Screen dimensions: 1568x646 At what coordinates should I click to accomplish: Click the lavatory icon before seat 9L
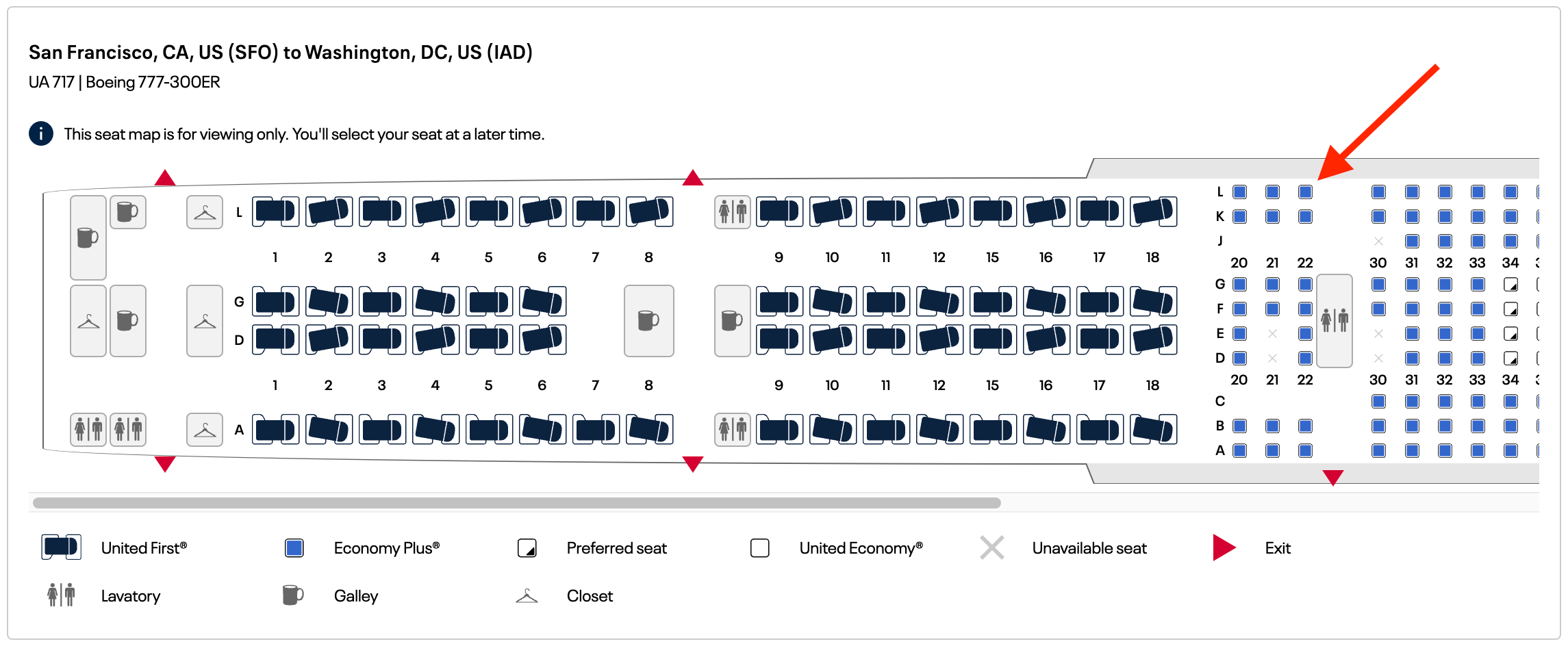[731, 211]
